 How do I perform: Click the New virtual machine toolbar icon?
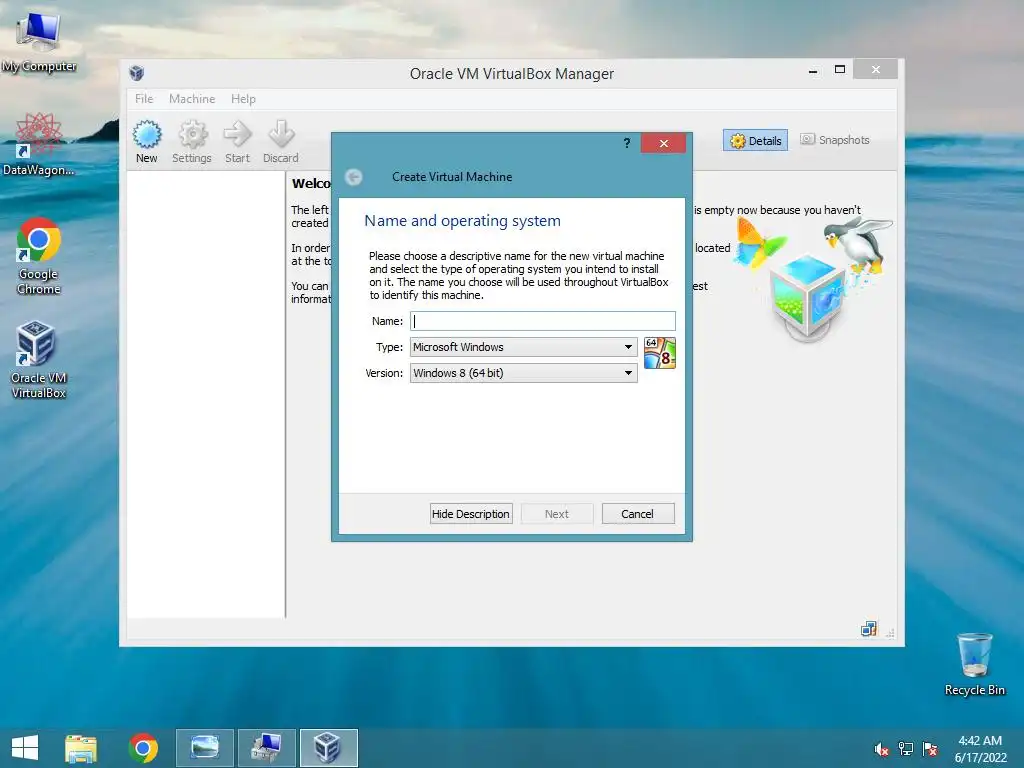click(x=147, y=141)
